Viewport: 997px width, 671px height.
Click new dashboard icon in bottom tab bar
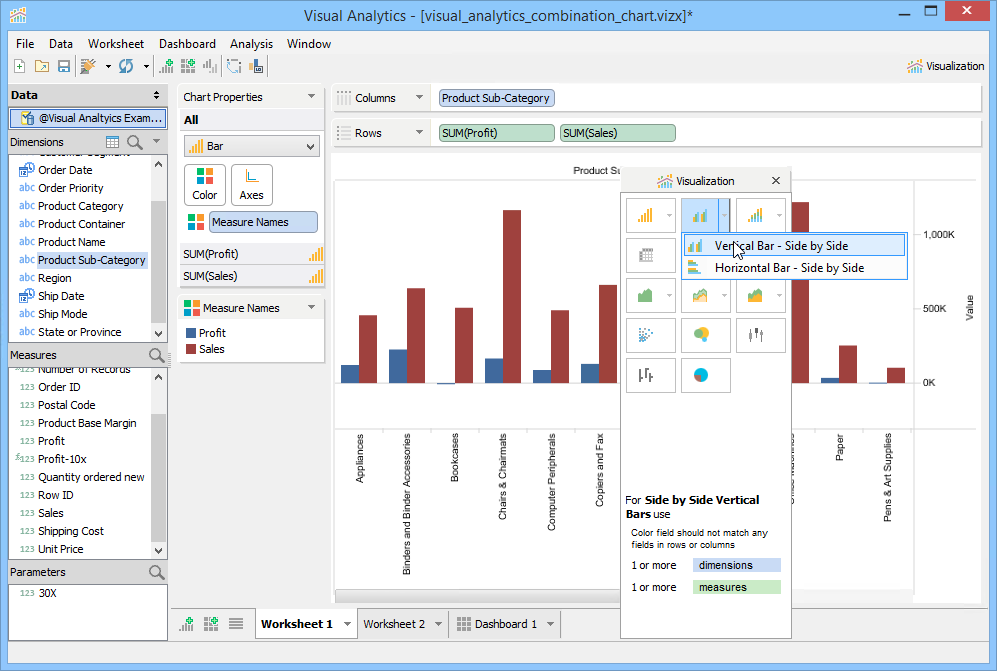211,624
